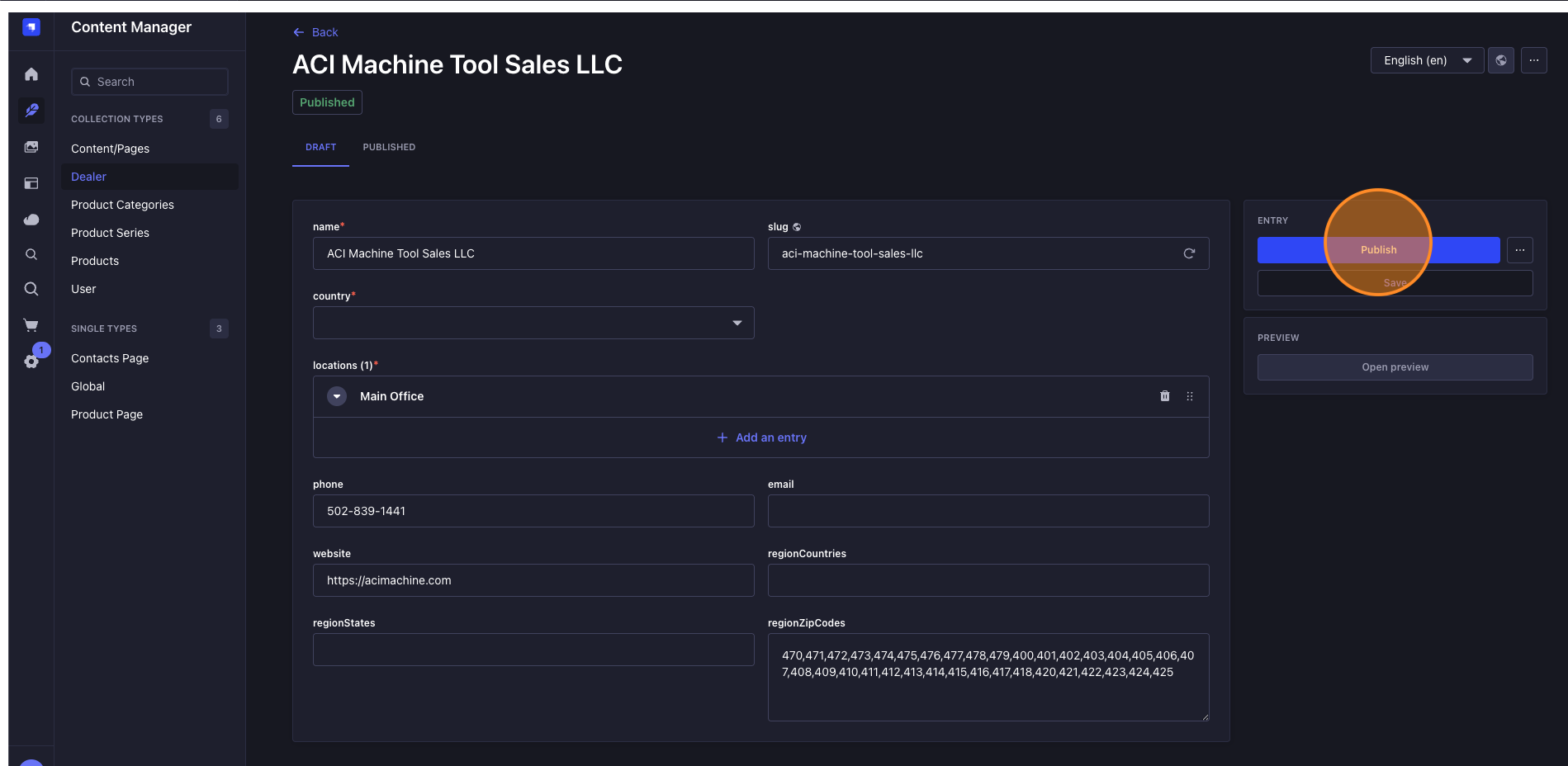1568x766 pixels.
Task: Click the regionZipCodes text area
Action: pyautogui.click(x=988, y=677)
